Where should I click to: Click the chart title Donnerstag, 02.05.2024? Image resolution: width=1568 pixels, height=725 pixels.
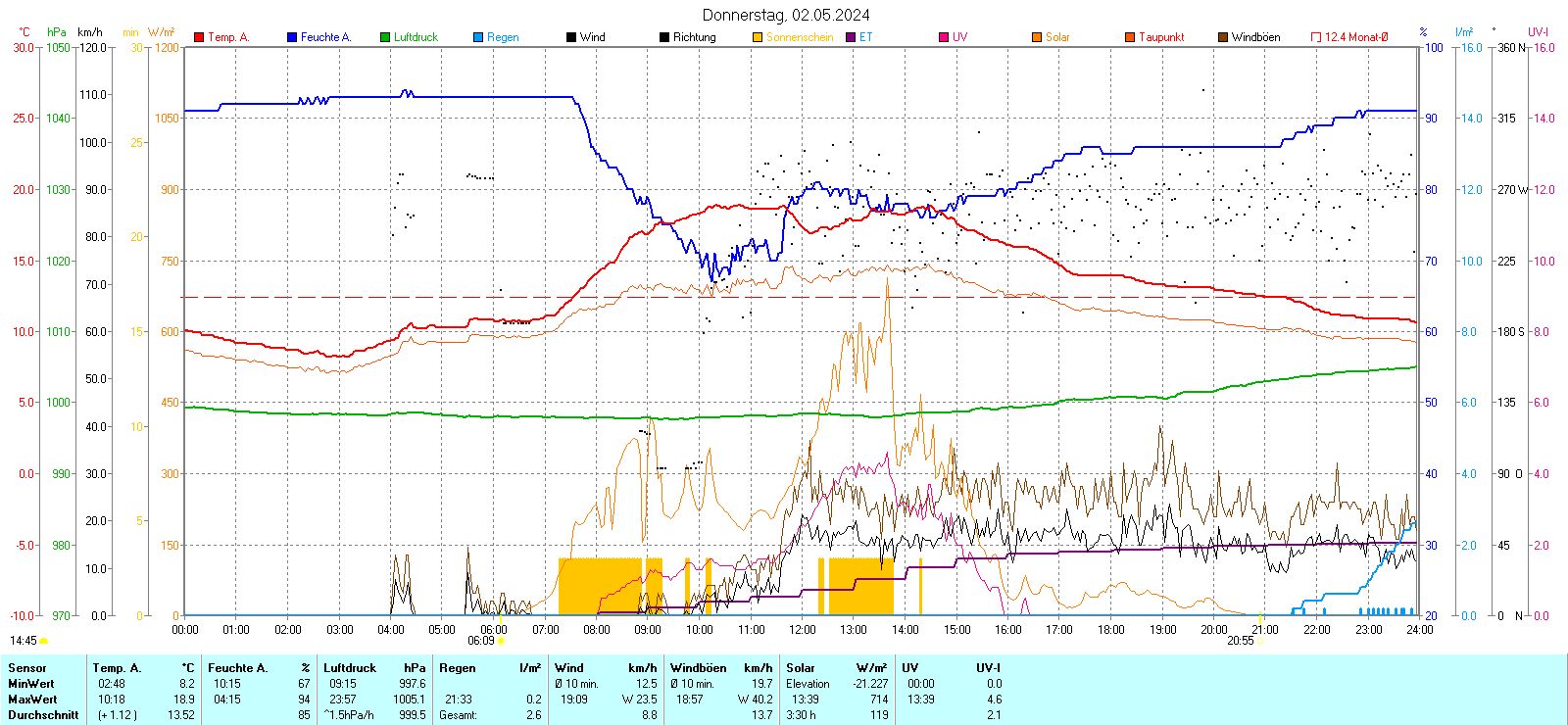point(785,15)
